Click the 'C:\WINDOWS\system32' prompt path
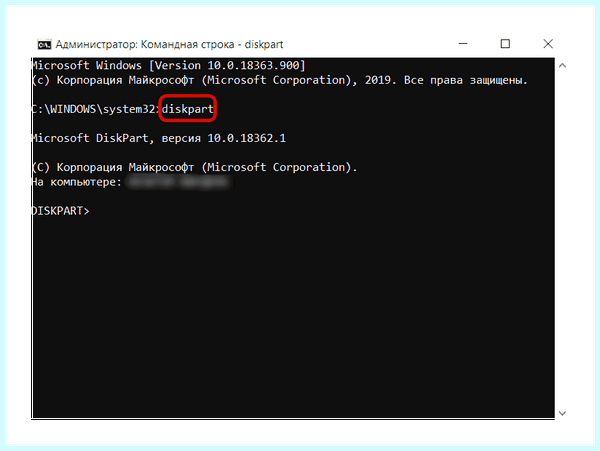The width and height of the screenshot is (600, 451). pos(94,109)
